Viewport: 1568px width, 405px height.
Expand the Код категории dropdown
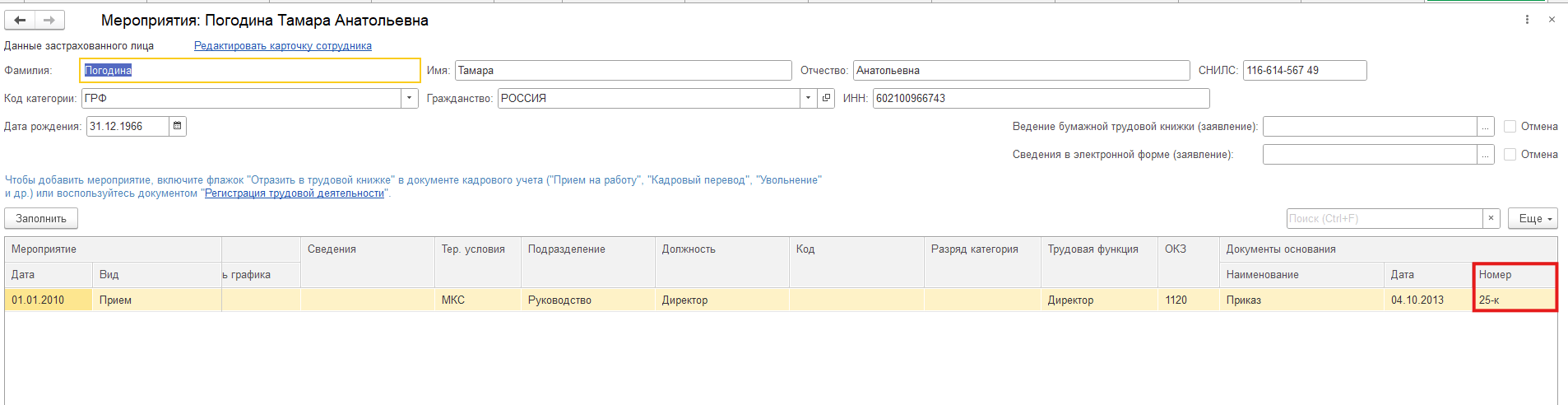(409, 98)
